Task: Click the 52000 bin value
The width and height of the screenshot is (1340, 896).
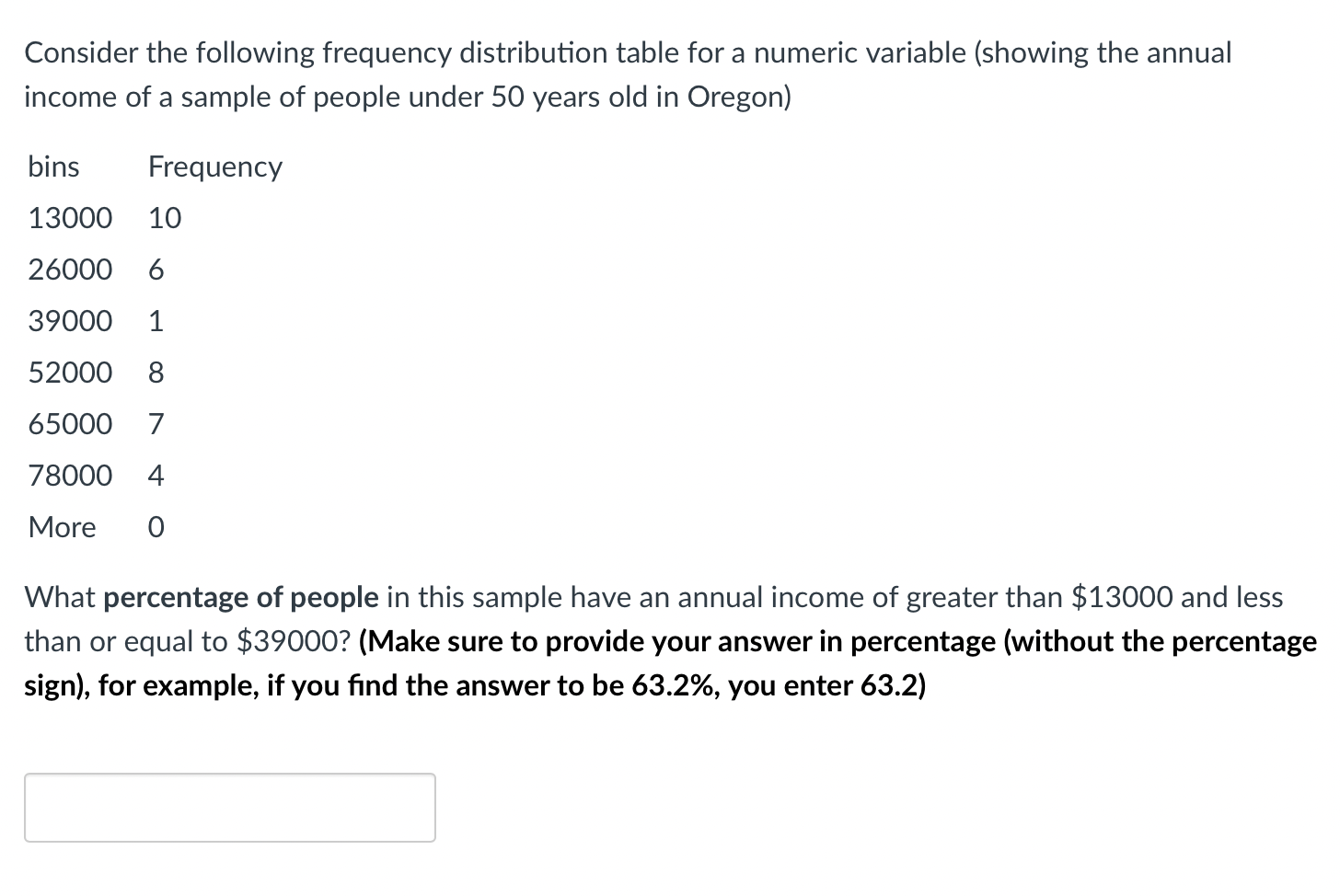Action: click(69, 373)
